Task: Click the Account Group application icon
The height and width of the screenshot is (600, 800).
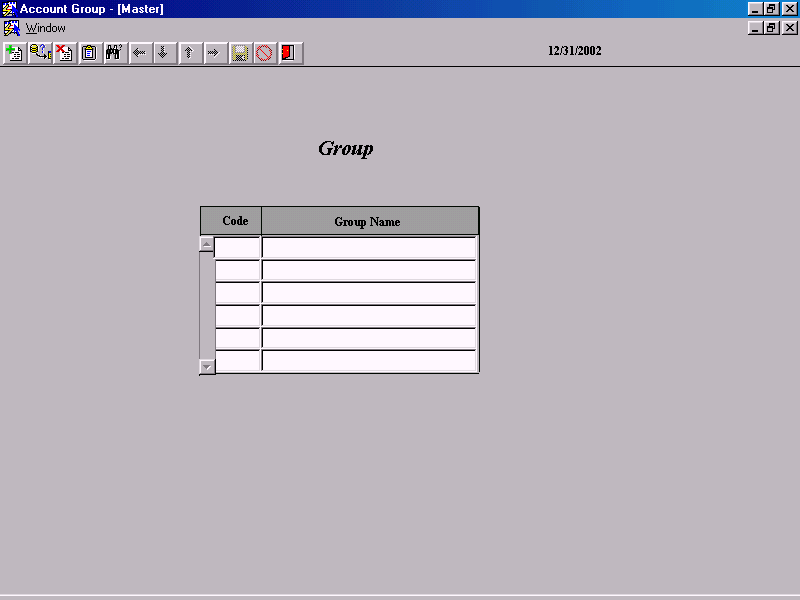Action: pos(8,8)
